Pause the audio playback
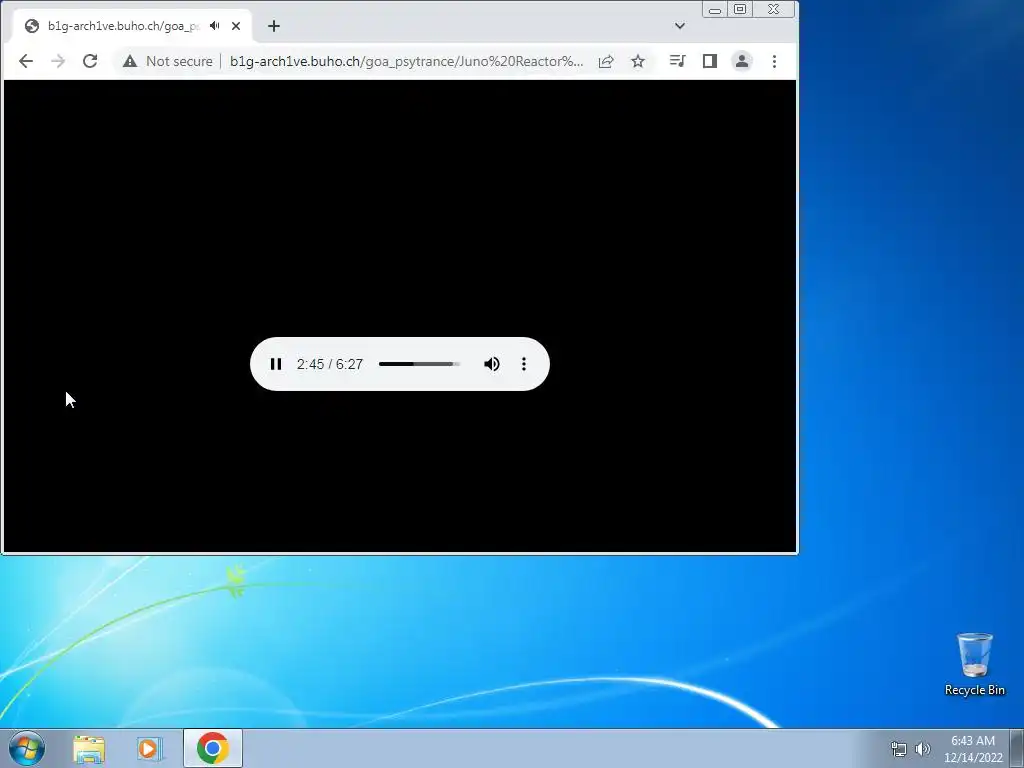This screenshot has height=768, width=1024. pyautogui.click(x=276, y=364)
